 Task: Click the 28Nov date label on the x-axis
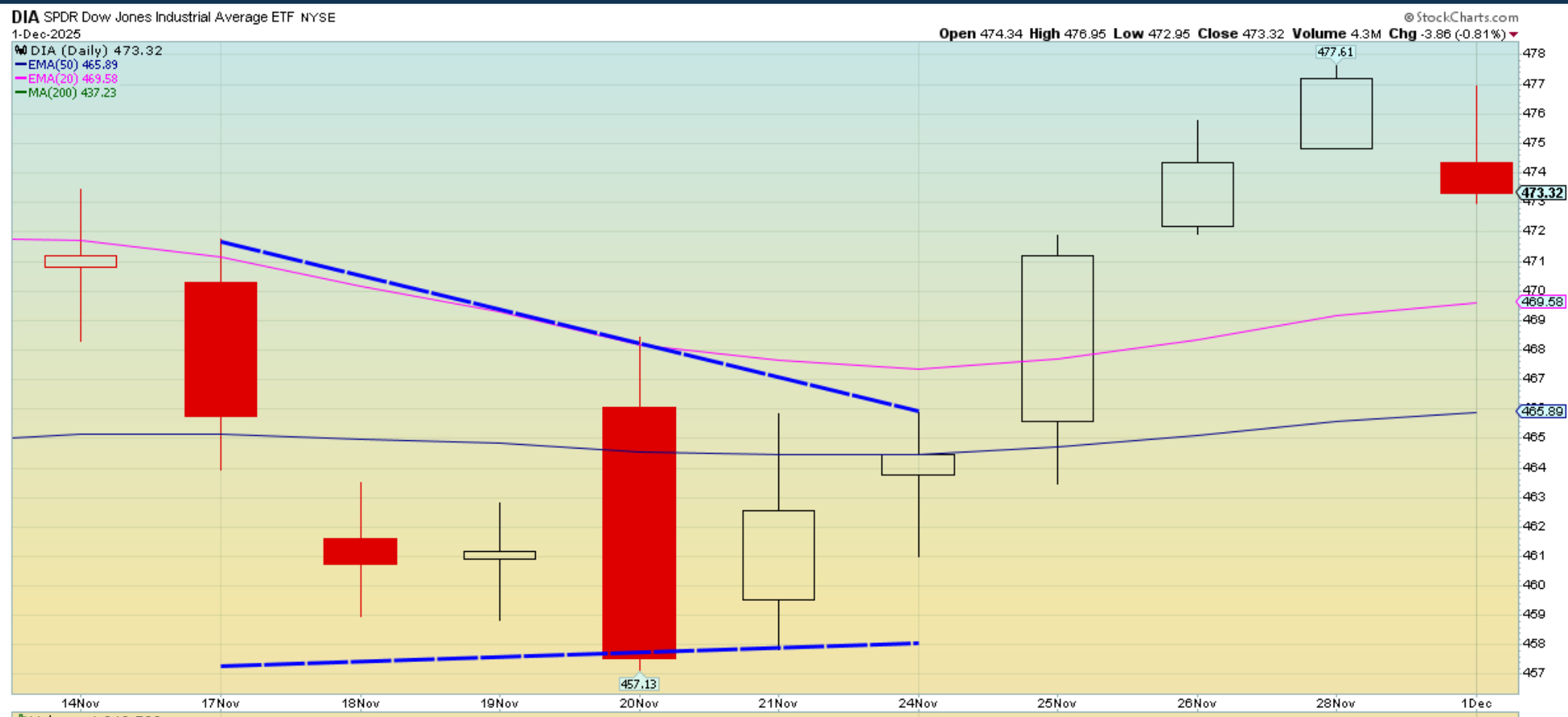pos(1335,703)
